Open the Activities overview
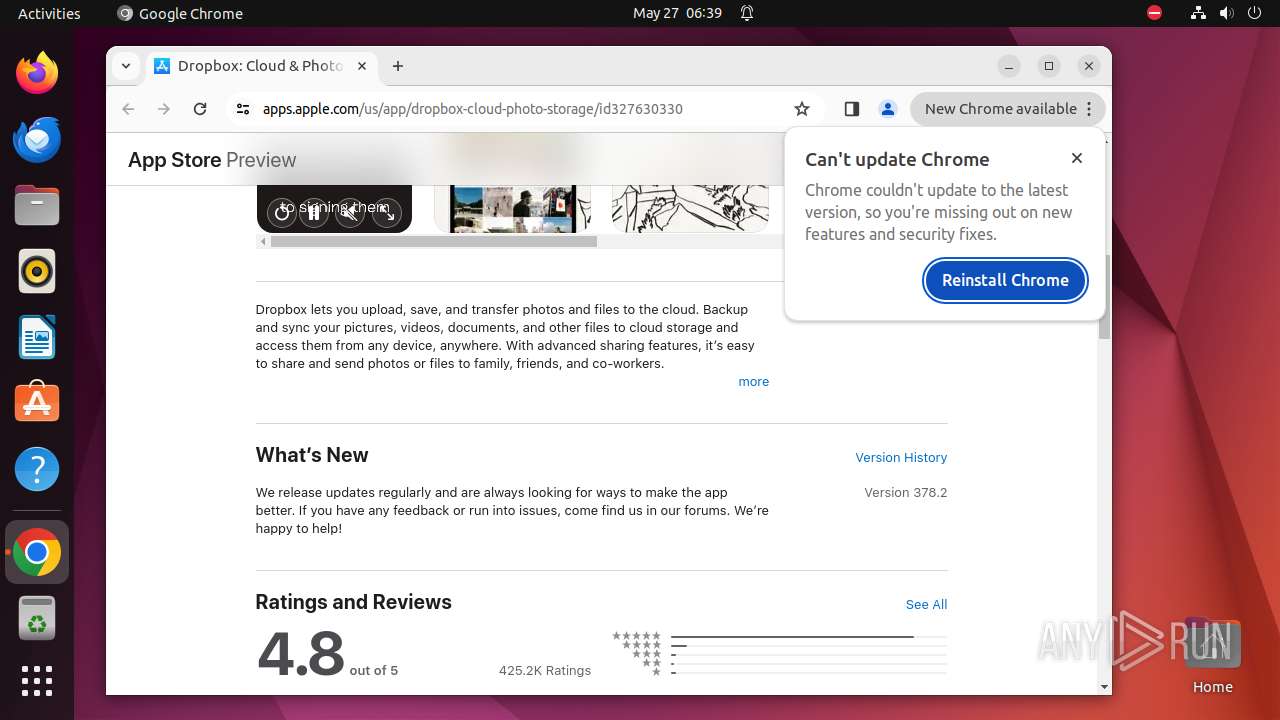The width and height of the screenshot is (1280, 720). click(x=49, y=13)
